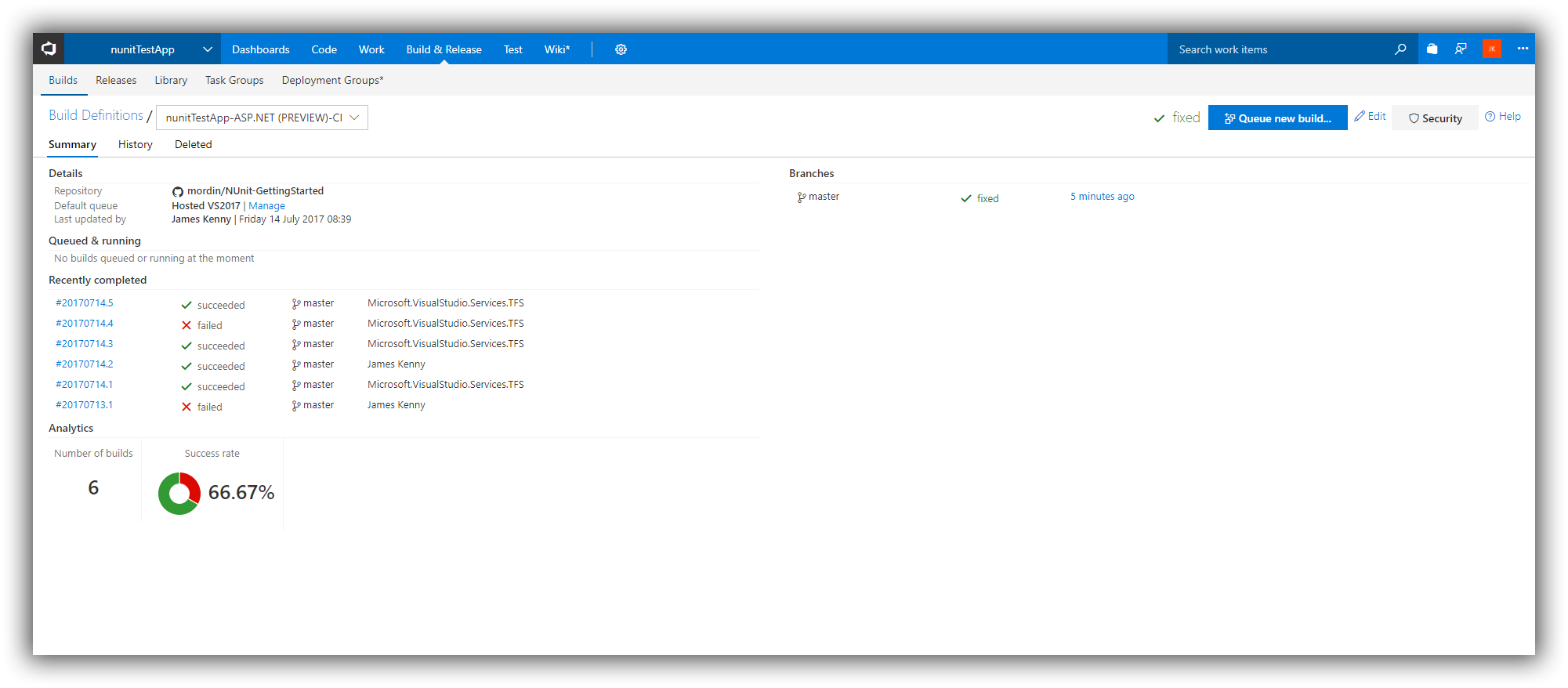1568x688 pixels.
Task: Open build #20170714.3 link
Action: pyautogui.click(x=85, y=344)
